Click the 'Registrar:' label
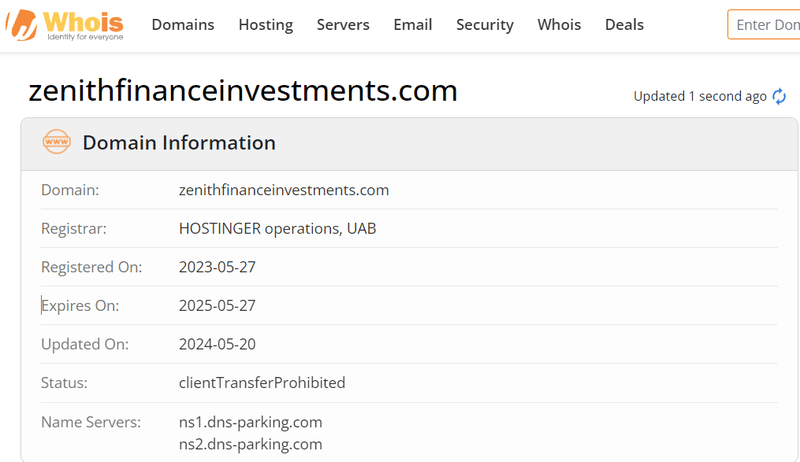The height and width of the screenshot is (462, 800). (74, 228)
